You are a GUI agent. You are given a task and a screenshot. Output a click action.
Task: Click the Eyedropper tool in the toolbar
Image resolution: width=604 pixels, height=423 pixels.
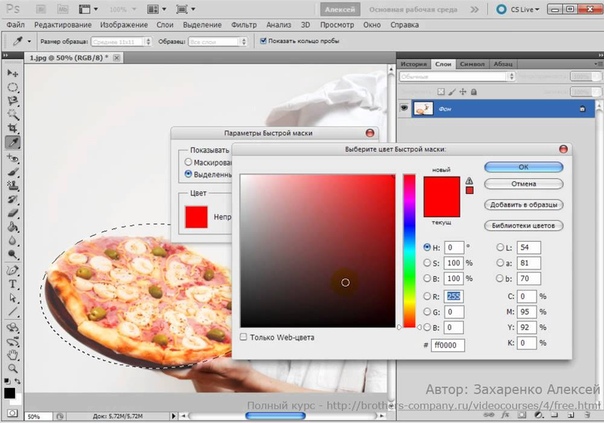(13, 142)
